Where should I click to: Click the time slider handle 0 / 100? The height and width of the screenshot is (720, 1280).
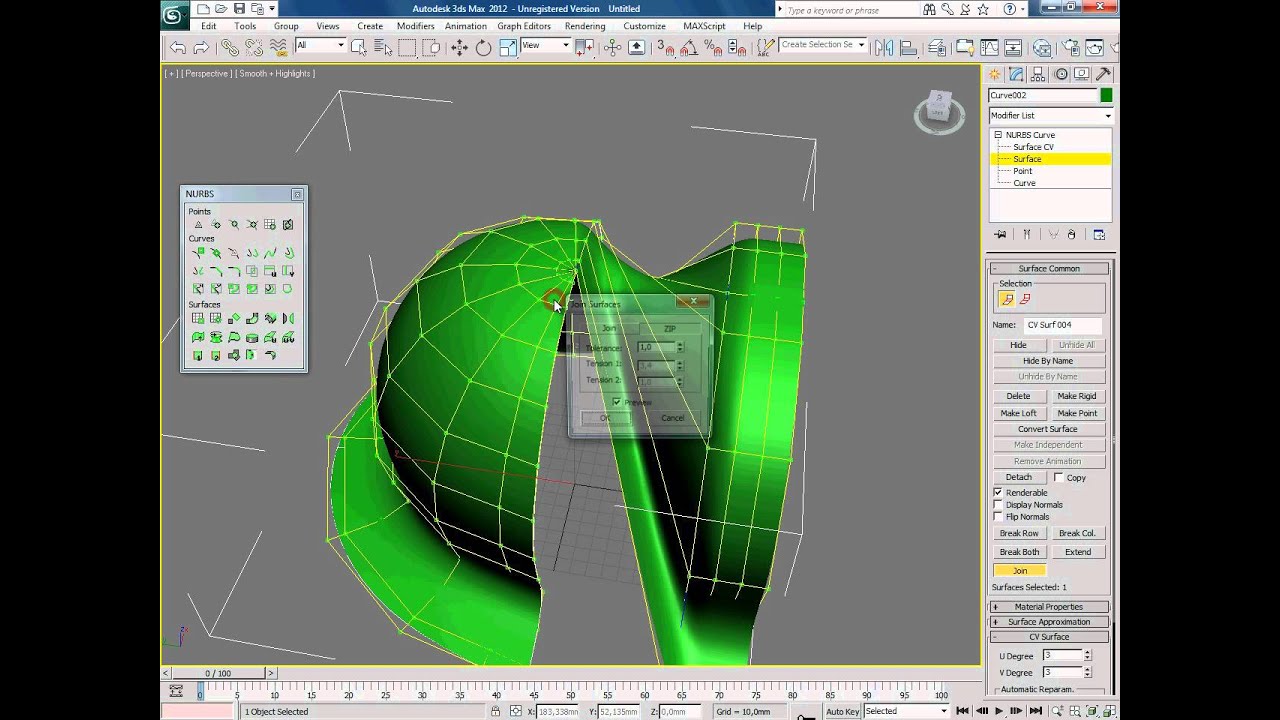pyautogui.click(x=218, y=674)
